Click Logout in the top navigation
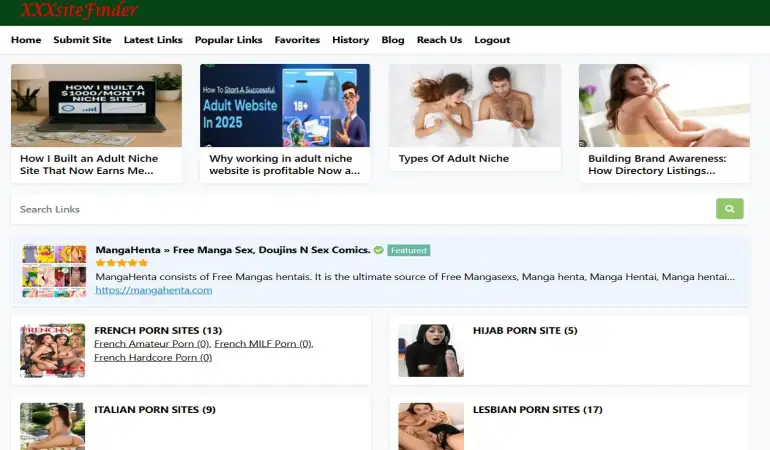Viewport: 770px width, 450px height. pyautogui.click(x=492, y=40)
